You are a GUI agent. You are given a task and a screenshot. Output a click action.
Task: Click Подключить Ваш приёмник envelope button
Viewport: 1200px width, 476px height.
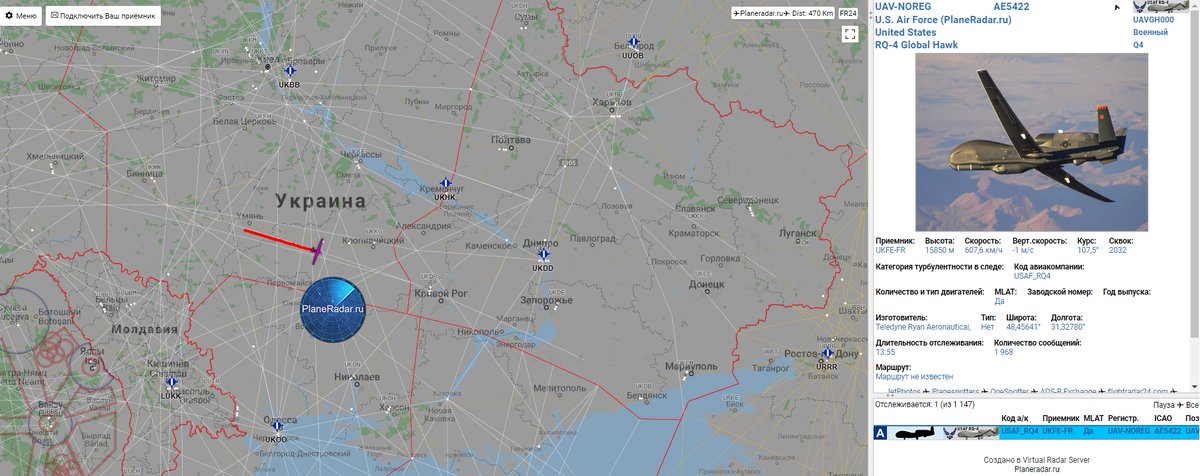click(x=103, y=17)
